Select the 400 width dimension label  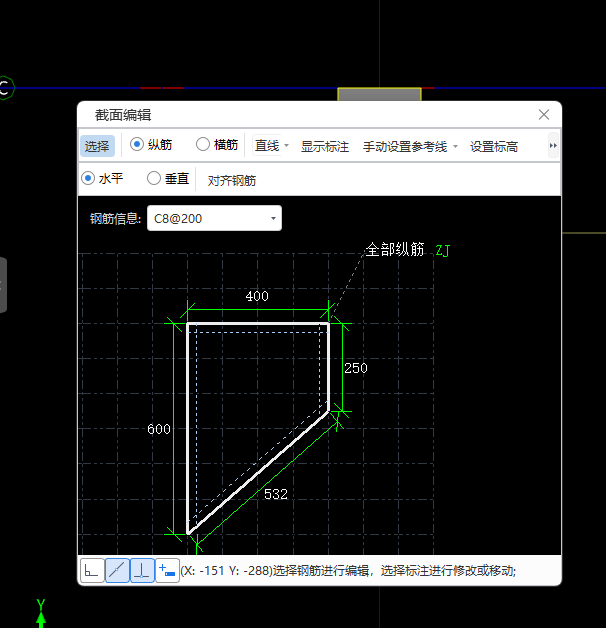click(x=257, y=296)
